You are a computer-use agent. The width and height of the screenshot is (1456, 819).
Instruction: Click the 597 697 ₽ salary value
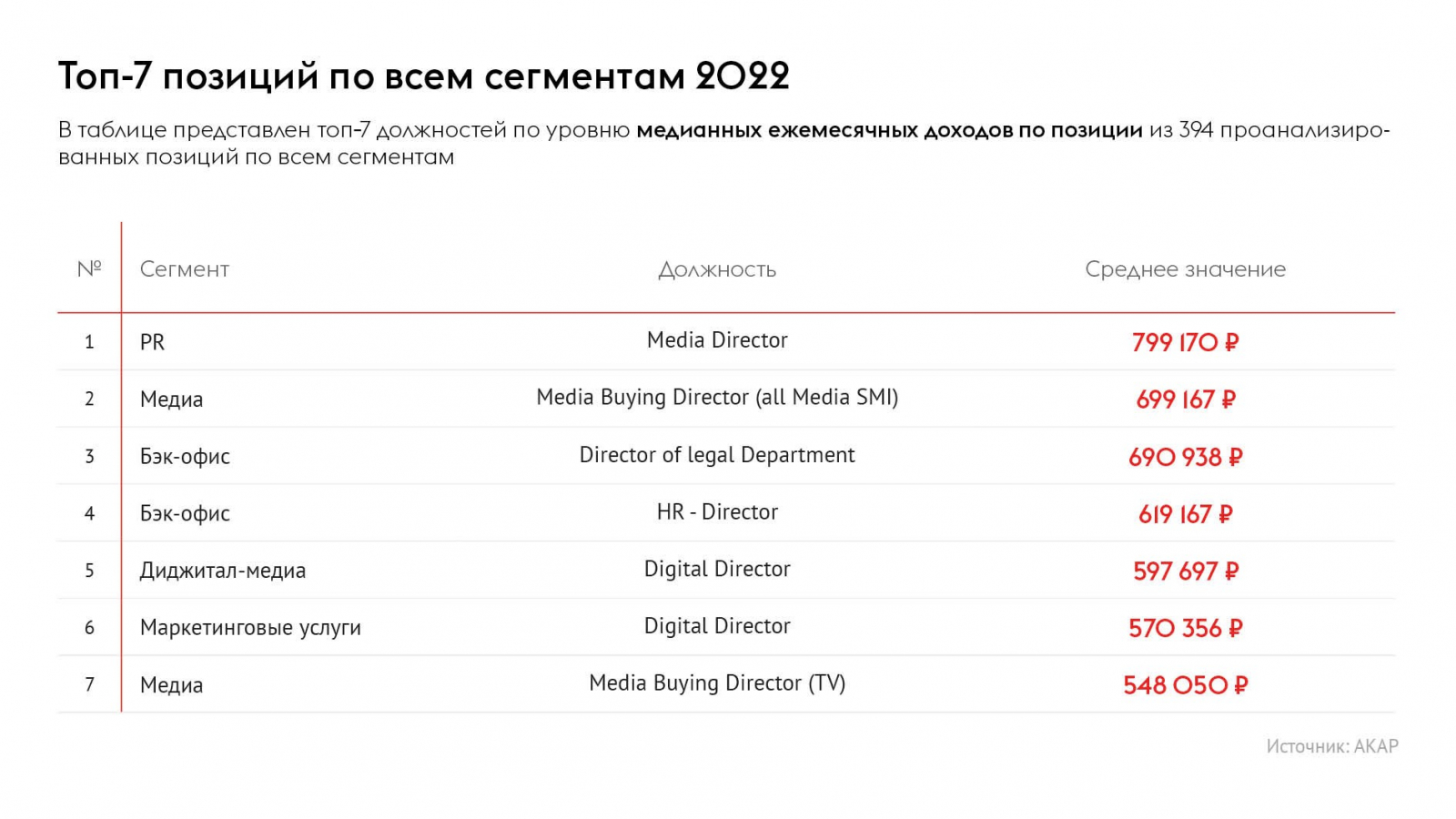click(1185, 571)
